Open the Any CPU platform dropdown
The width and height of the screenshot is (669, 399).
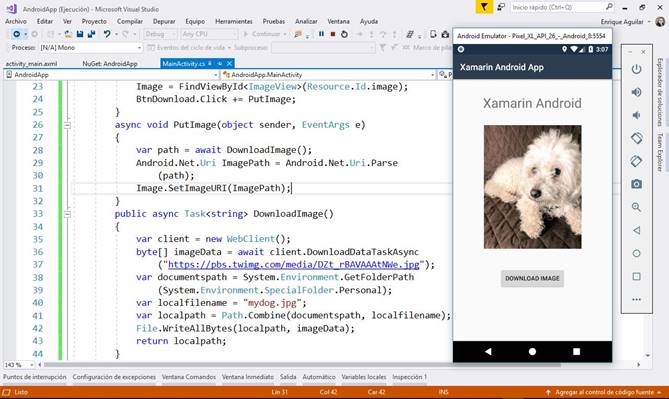[x=209, y=34]
